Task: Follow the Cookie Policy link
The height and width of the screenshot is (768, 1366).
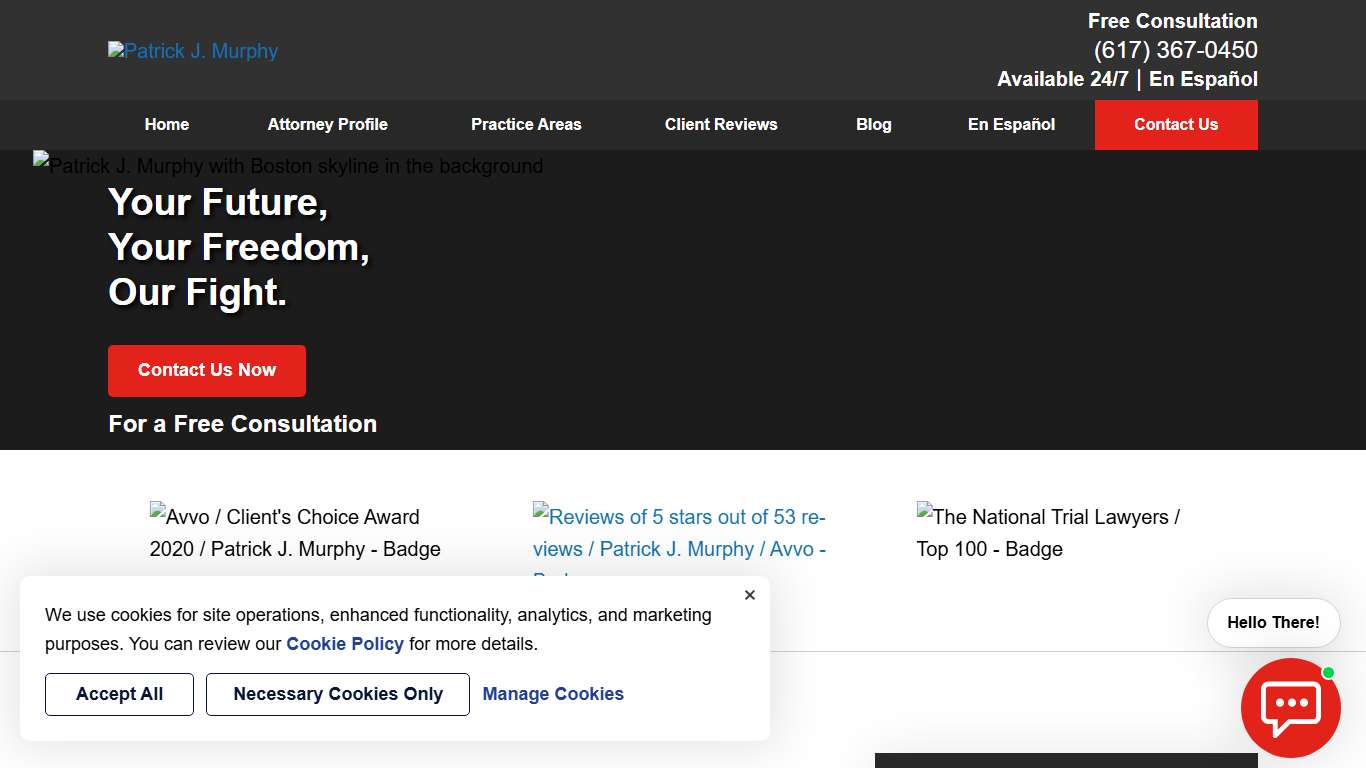Action: coord(345,644)
